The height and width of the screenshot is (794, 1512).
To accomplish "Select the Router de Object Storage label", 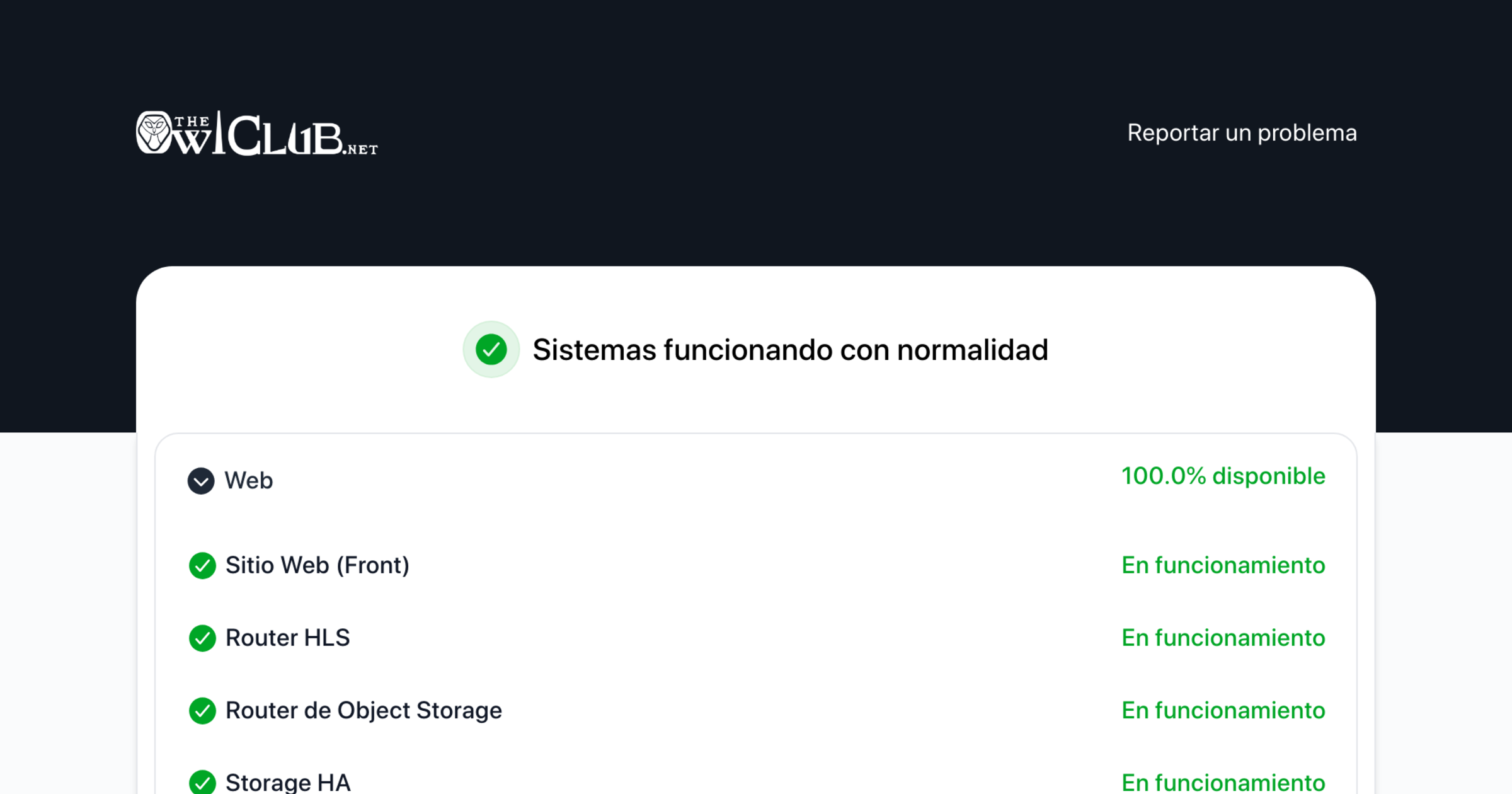I will click(364, 710).
